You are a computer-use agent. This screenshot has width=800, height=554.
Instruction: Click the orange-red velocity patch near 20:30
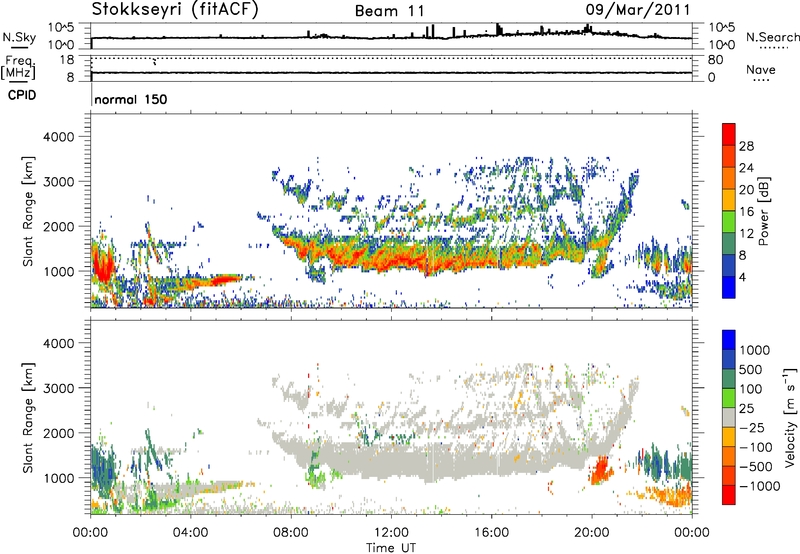coord(601,470)
